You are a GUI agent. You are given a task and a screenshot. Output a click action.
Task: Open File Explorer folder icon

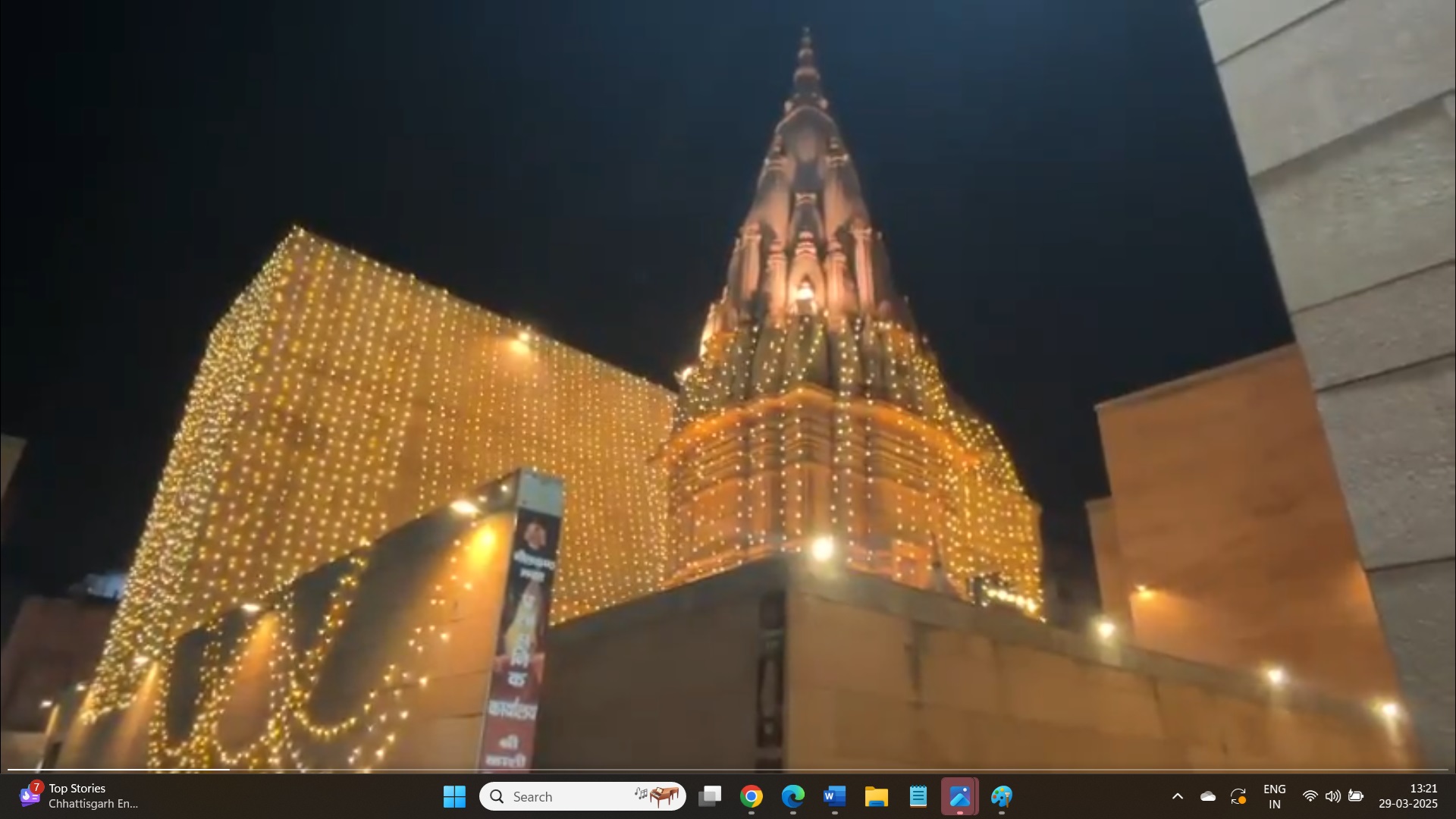click(x=876, y=796)
